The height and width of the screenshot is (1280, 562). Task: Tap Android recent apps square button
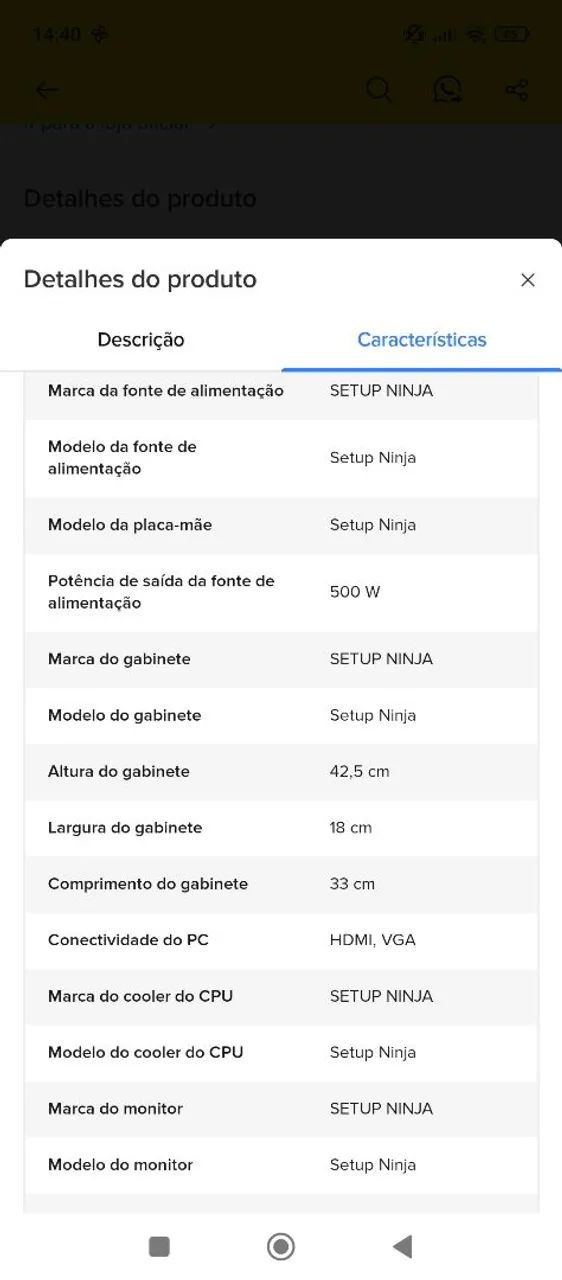159,1246
